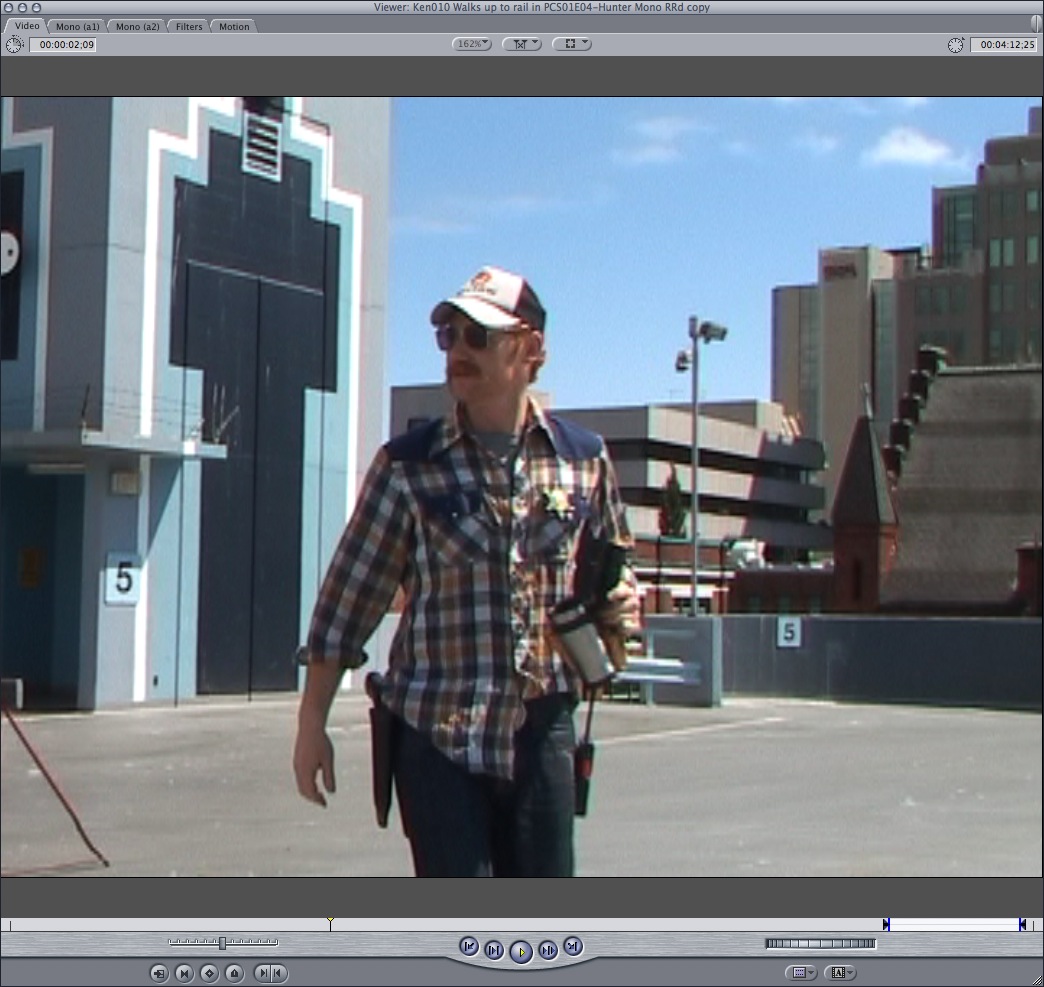Open the View options pop-up menu
Screen dimensions: 1044x987
(571, 44)
